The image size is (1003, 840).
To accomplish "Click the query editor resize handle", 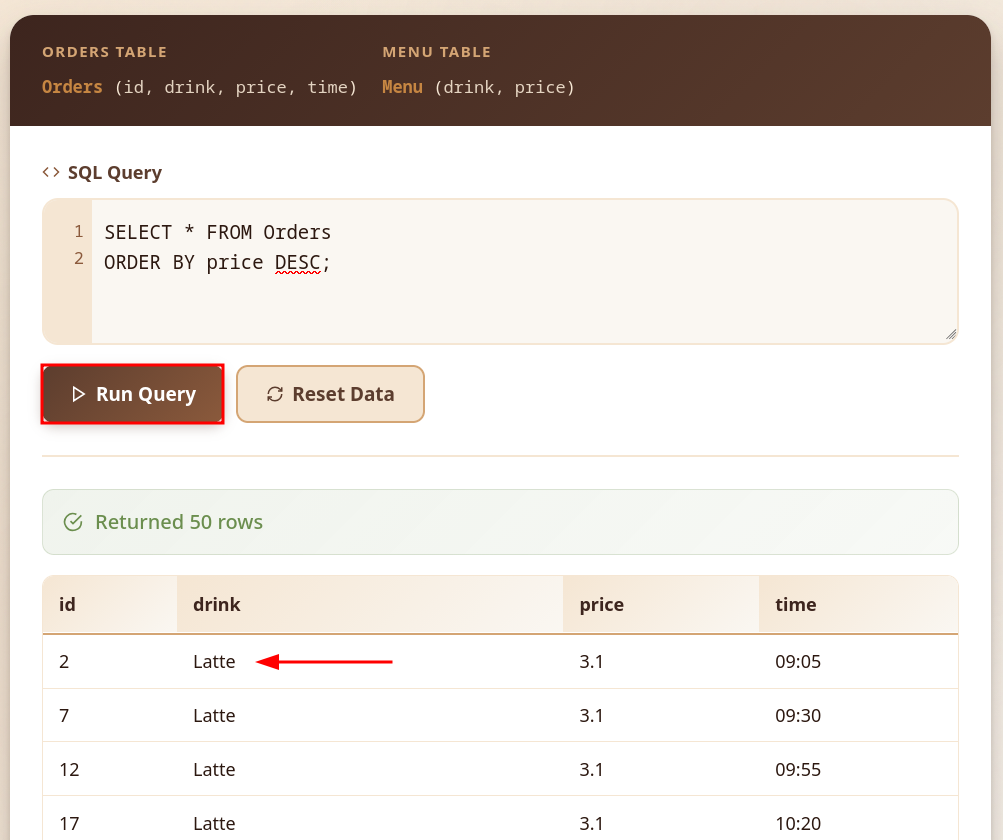I will pyautogui.click(x=951, y=335).
